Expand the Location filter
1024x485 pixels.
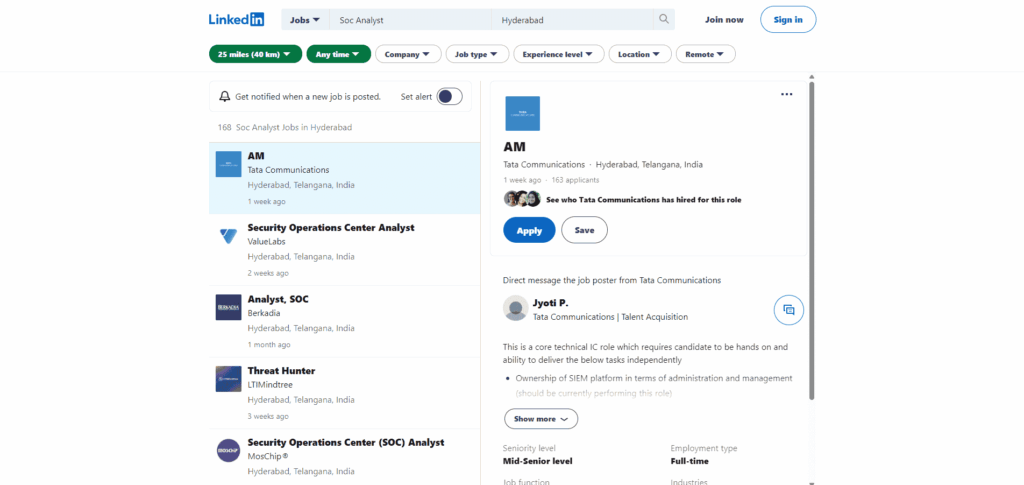639,54
